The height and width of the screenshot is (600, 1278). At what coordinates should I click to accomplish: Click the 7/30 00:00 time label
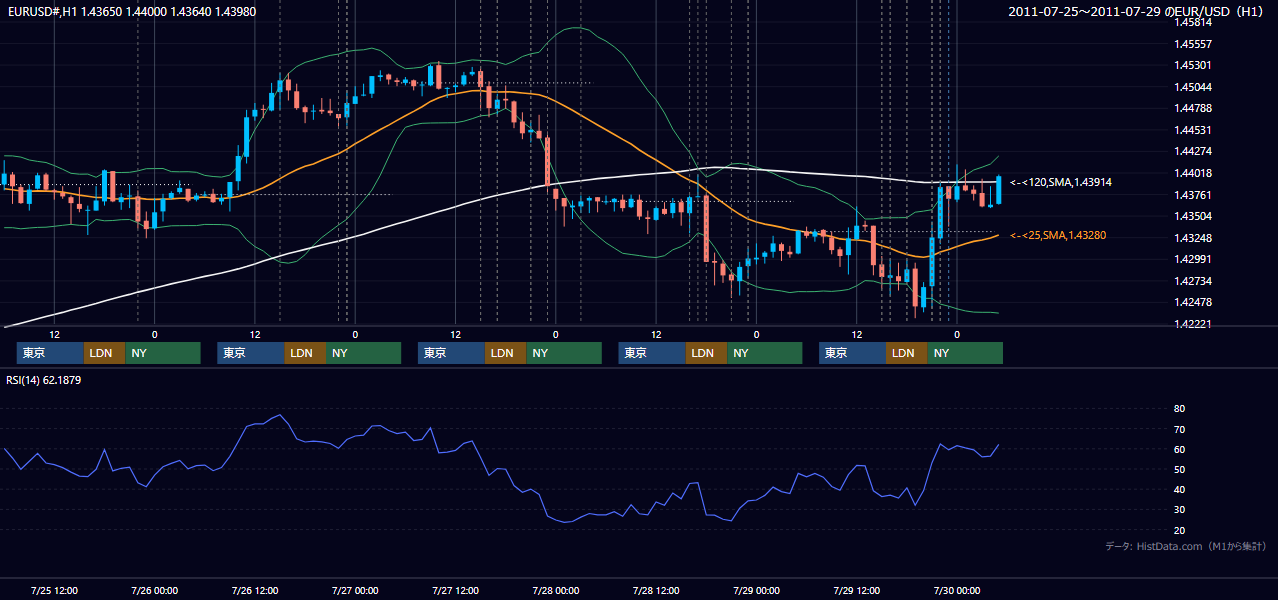point(956,590)
